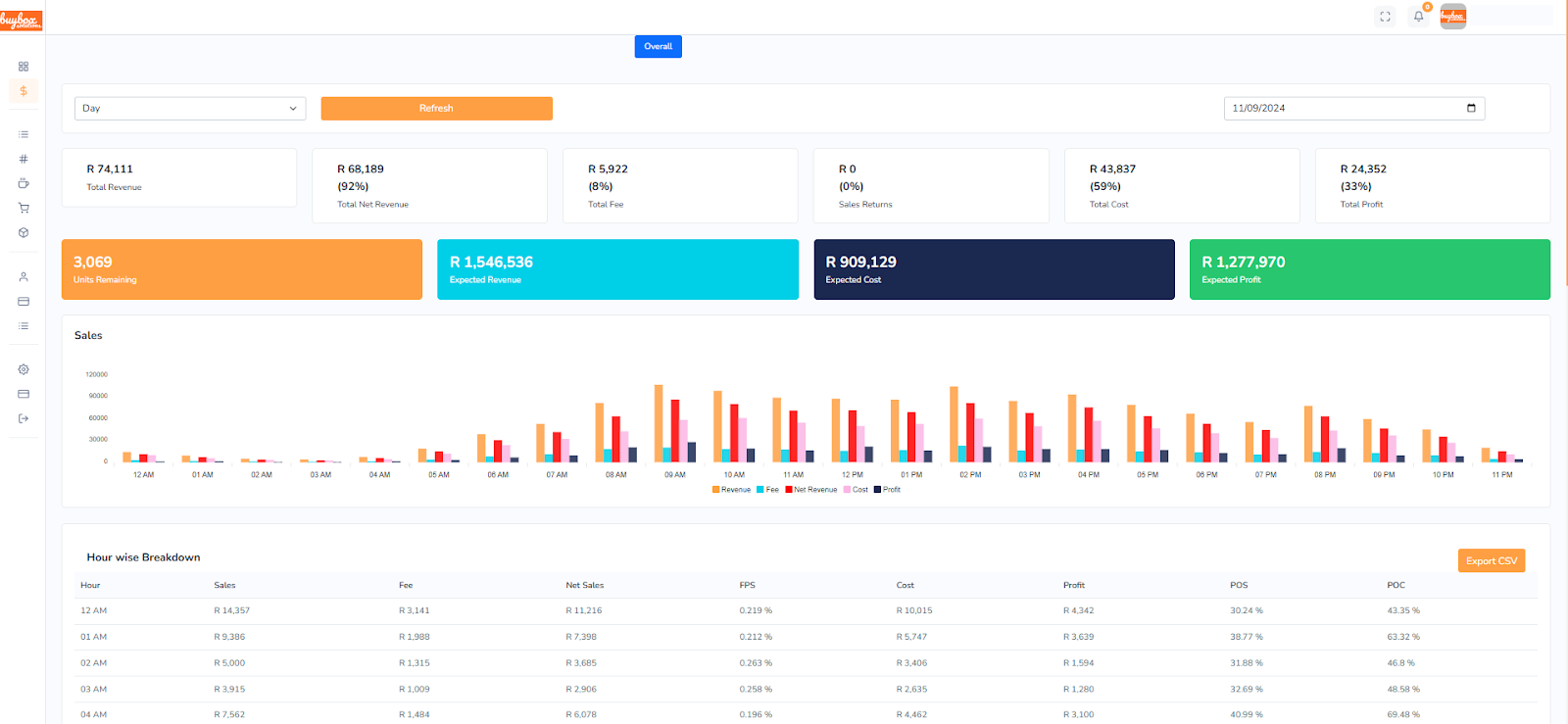Click net sales value R 2,906
Viewport: 1568px width, 724px height.
[x=581, y=689]
